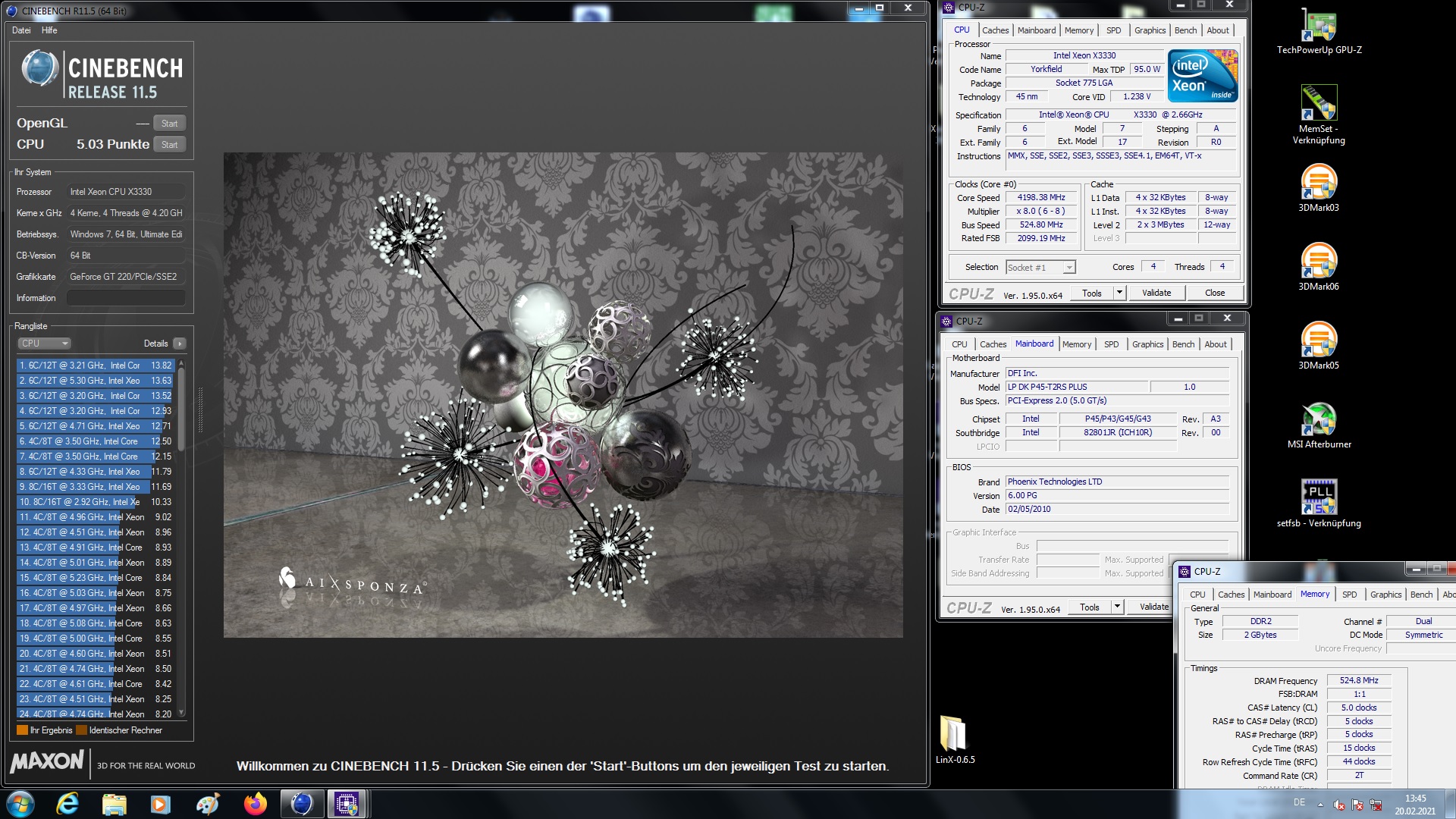Open Bench tab in top CPU-Z window

[x=1185, y=30]
